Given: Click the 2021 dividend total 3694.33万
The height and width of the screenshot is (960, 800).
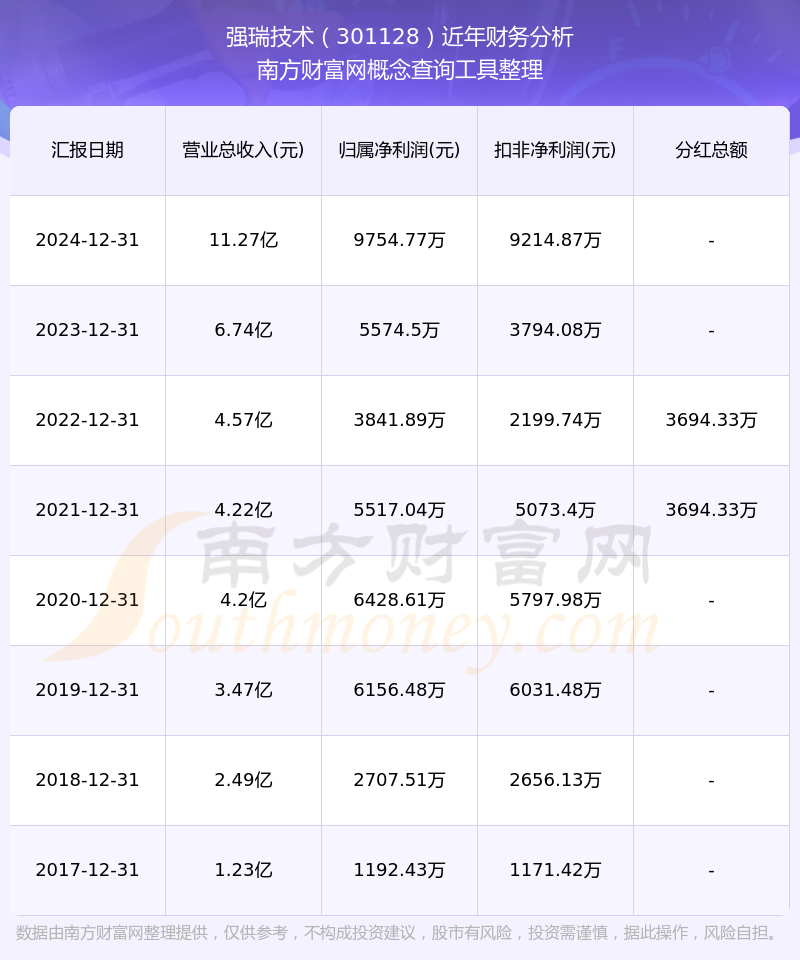Looking at the screenshot, I should tap(711, 510).
